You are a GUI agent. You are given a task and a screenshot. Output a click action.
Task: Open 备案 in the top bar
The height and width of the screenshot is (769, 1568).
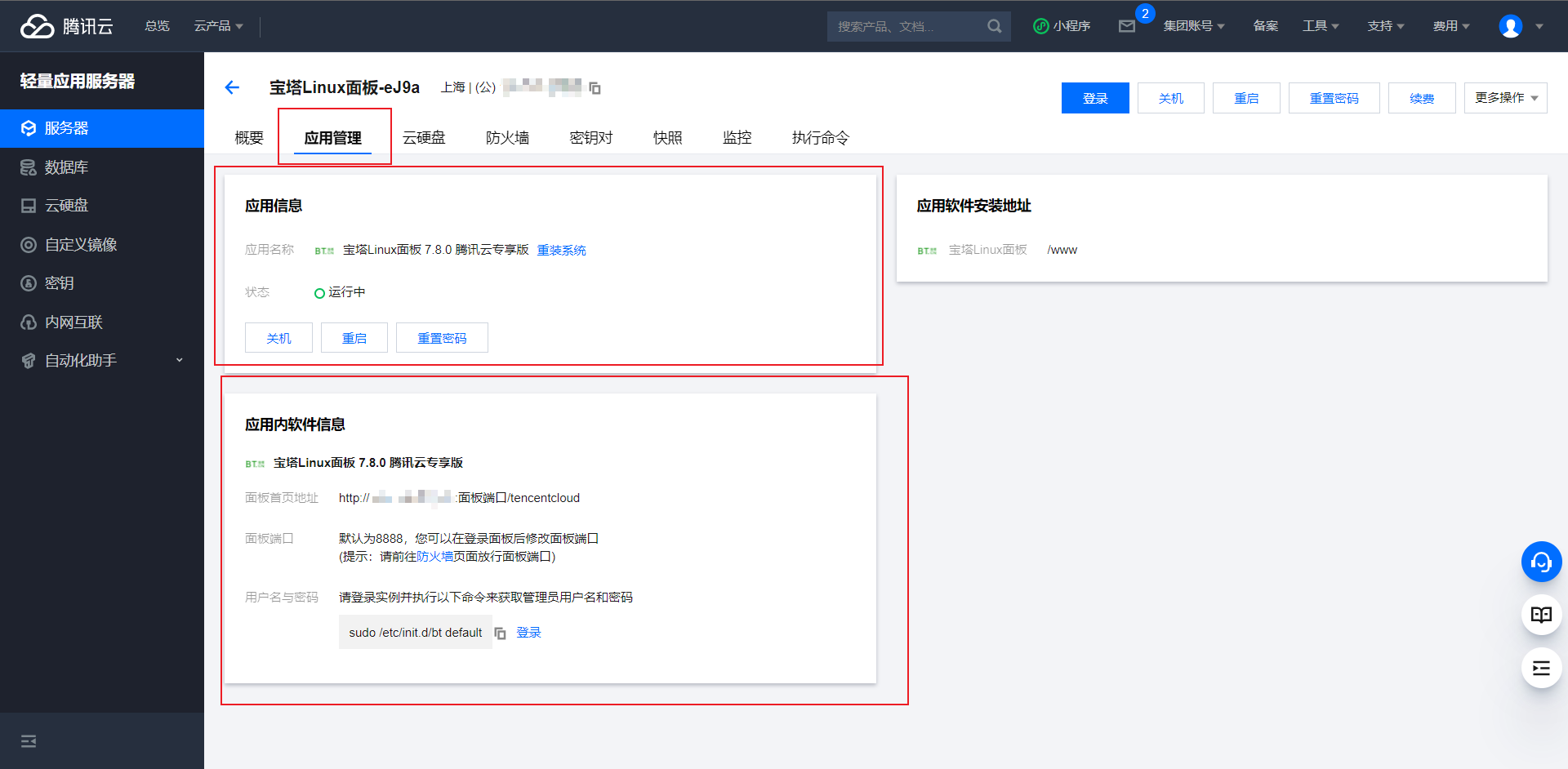pos(1265,26)
